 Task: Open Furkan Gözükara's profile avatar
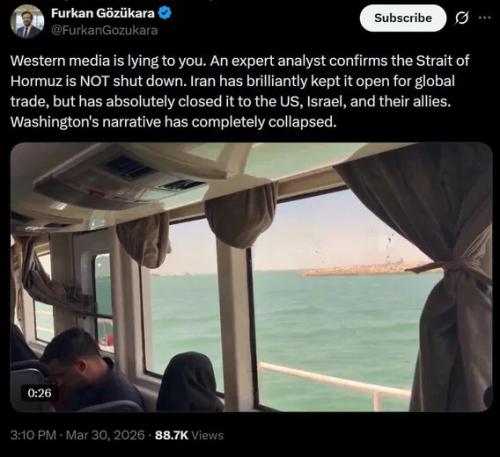click(x=27, y=22)
